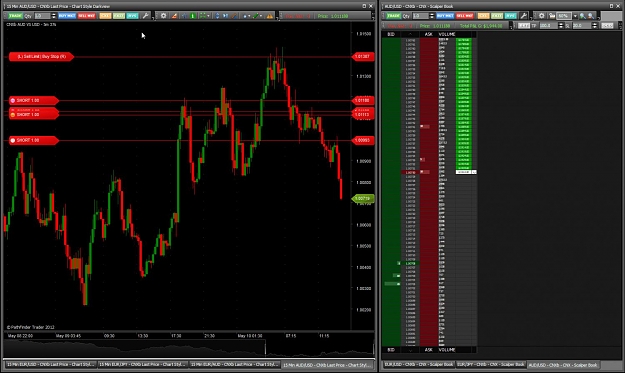Viewport: 625px width, 373px height.
Task: Click the teal button beside the wrench in chart toolbar
Action: [x=132, y=16]
